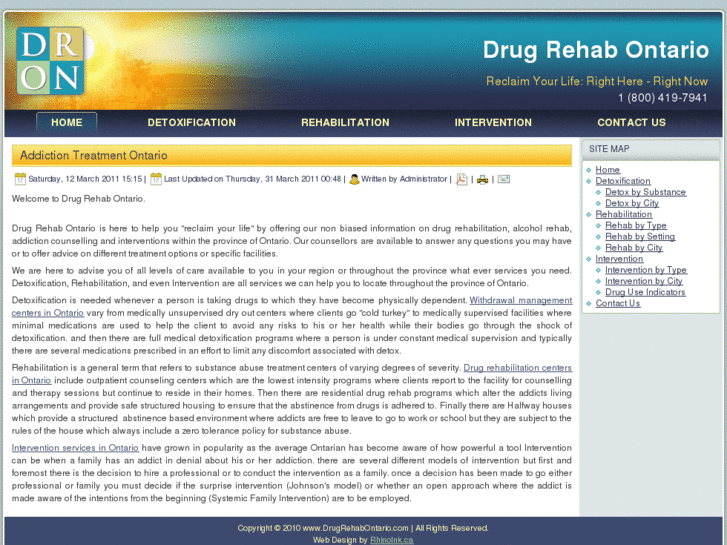Open Intervention by Type link
Screen dimensions: 727x545
[646, 270]
